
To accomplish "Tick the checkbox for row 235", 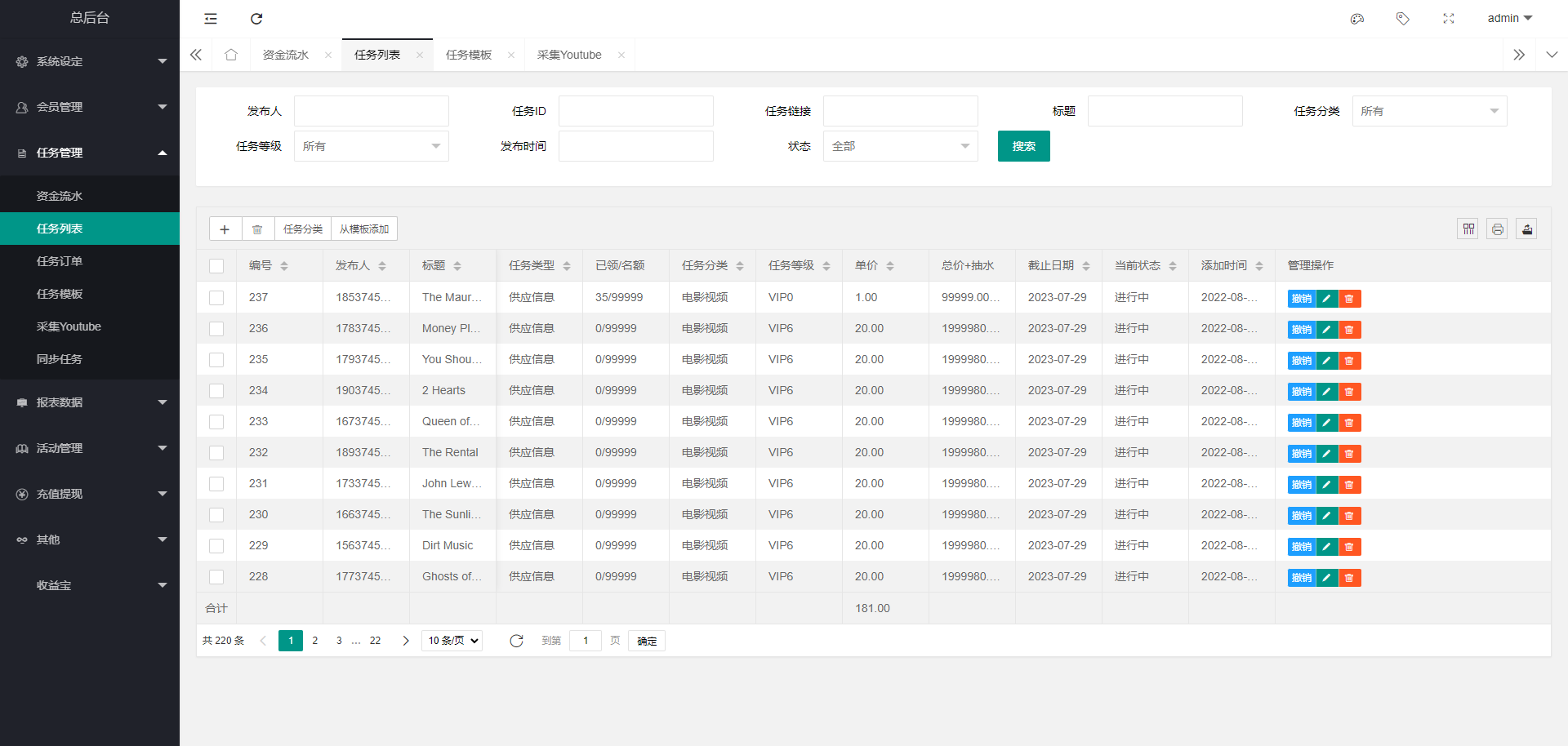I will (x=216, y=360).
